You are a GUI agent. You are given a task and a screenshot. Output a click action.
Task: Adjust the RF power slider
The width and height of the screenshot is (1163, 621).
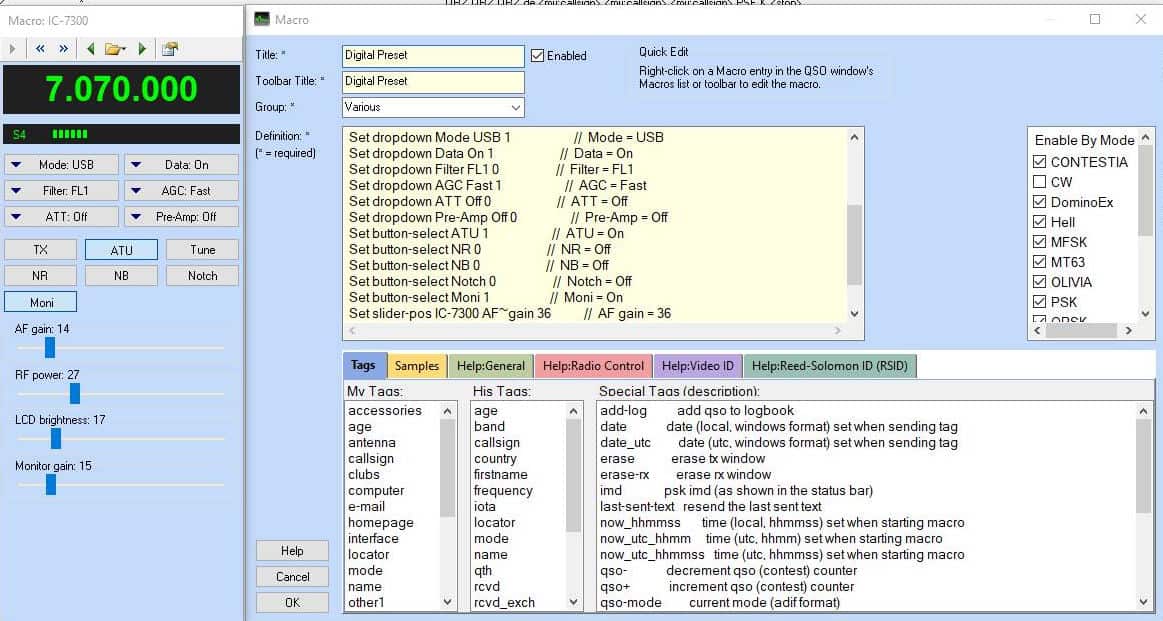[74, 394]
